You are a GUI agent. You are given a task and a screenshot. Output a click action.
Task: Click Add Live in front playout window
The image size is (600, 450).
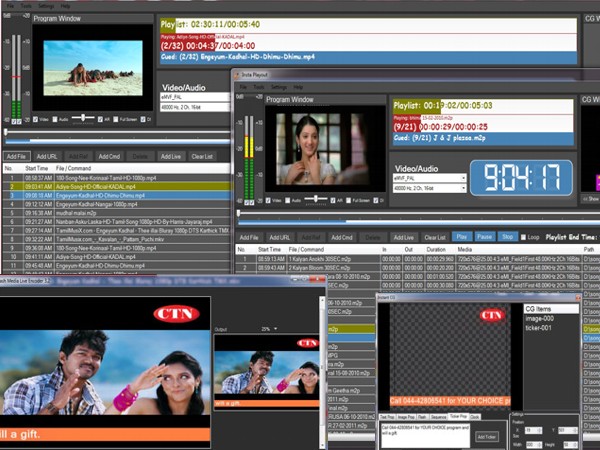pyautogui.click(x=404, y=238)
